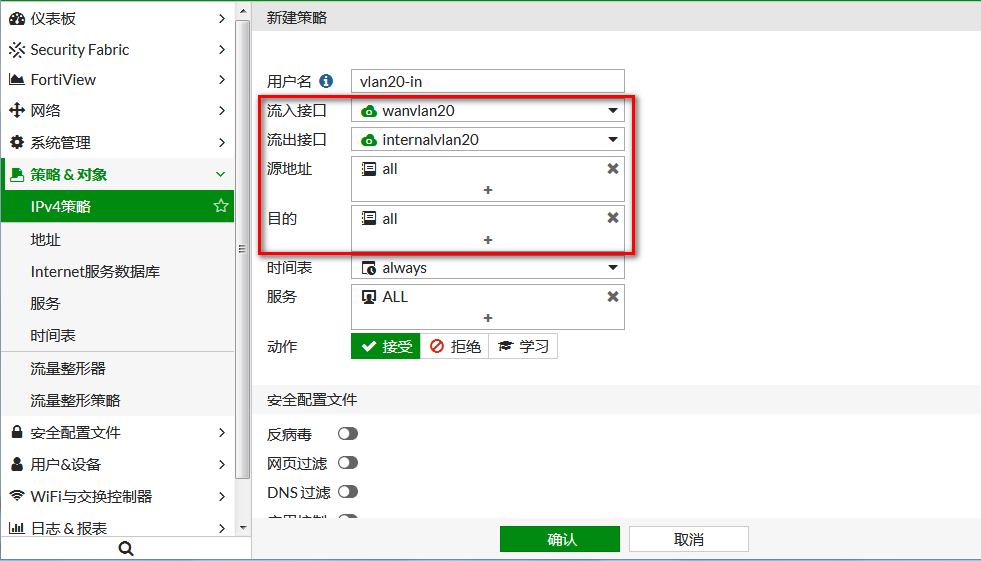
Task: Remove 'ALL' from the 服务 field
Action: coord(613,297)
